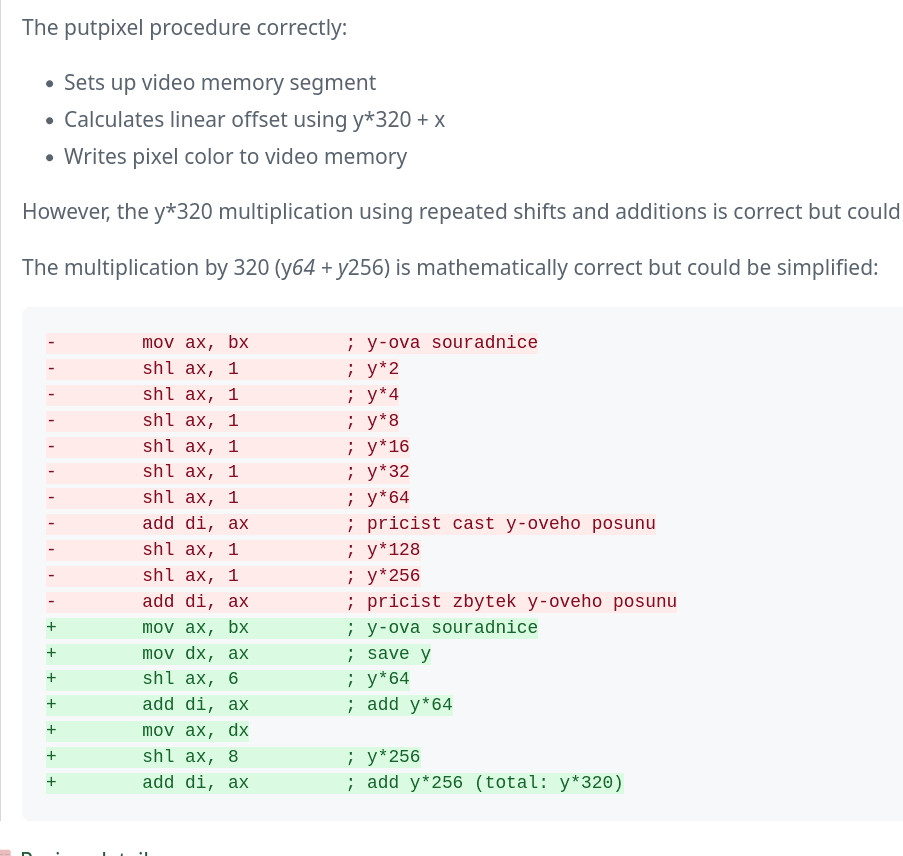Click the comment "add y*256 (total: y*320)"
Screen dimensions: 903x856
click(494, 783)
